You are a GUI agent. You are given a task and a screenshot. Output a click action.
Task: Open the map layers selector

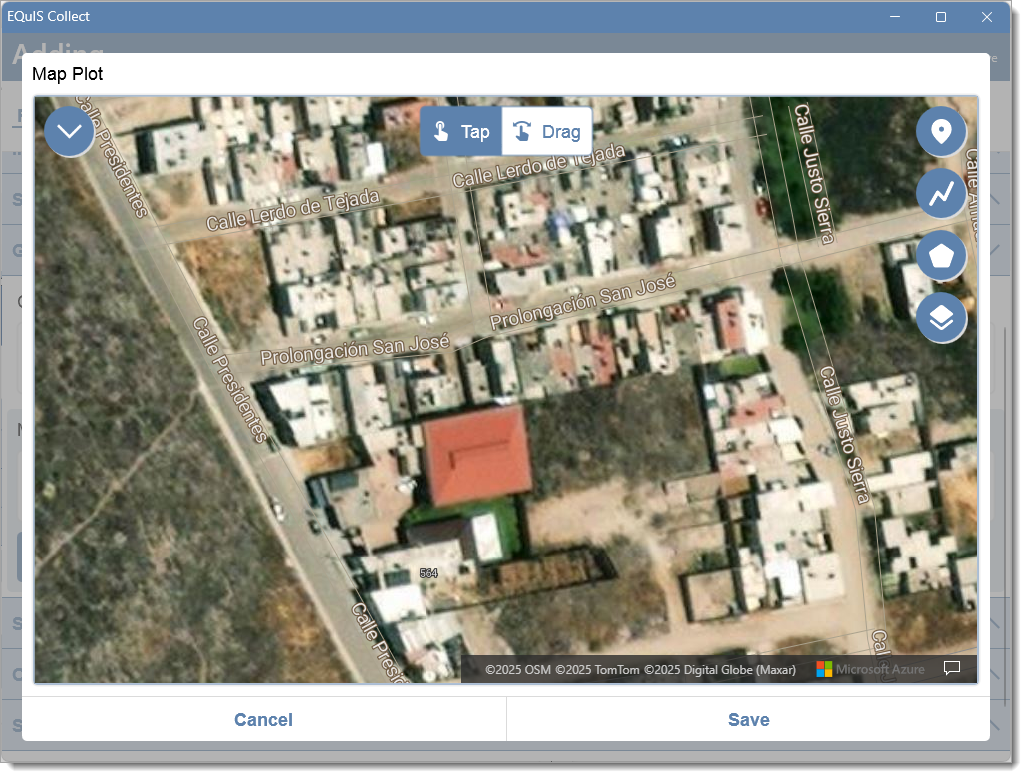pyautogui.click(x=941, y=318)
